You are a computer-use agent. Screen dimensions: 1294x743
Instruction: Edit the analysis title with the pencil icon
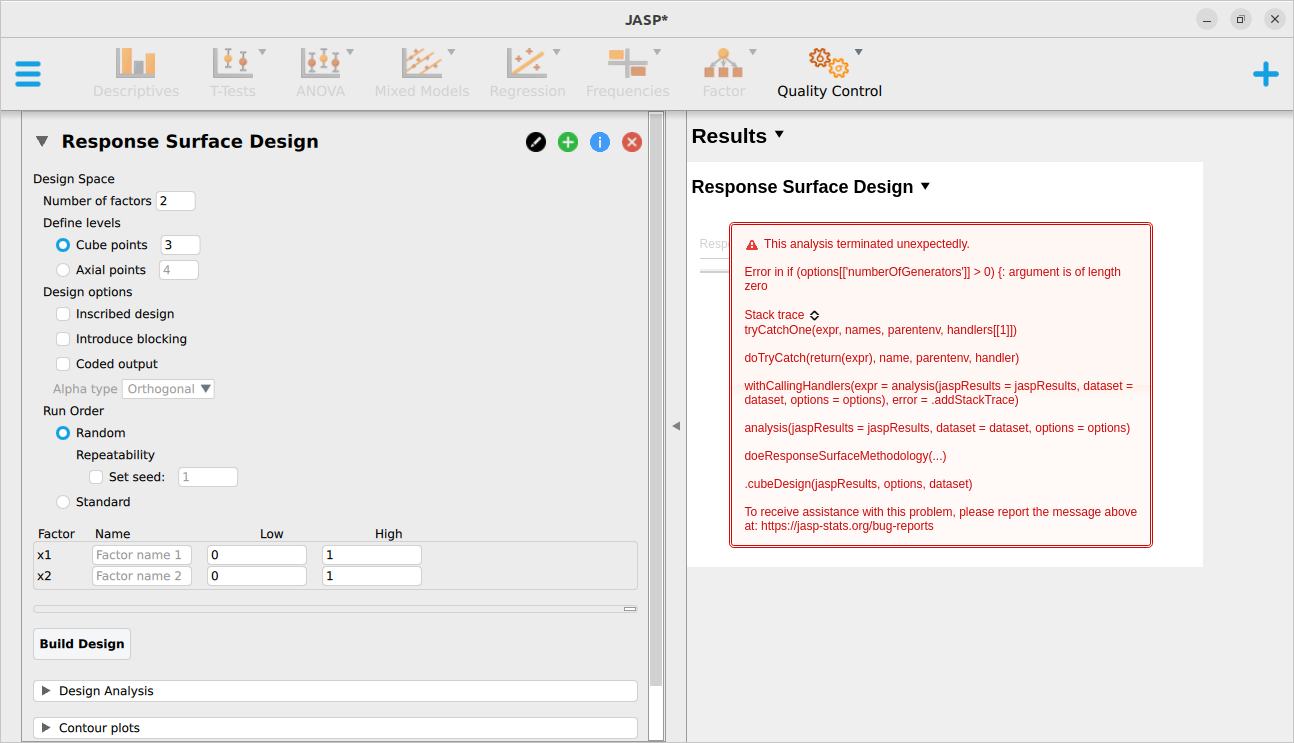pyautogui.click(x=535, y=142)
